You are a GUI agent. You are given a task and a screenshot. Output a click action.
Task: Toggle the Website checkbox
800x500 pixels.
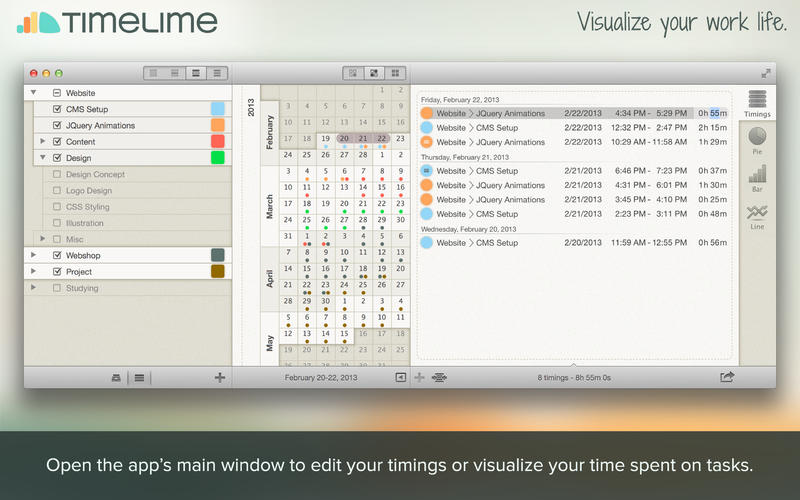[57, 93]
